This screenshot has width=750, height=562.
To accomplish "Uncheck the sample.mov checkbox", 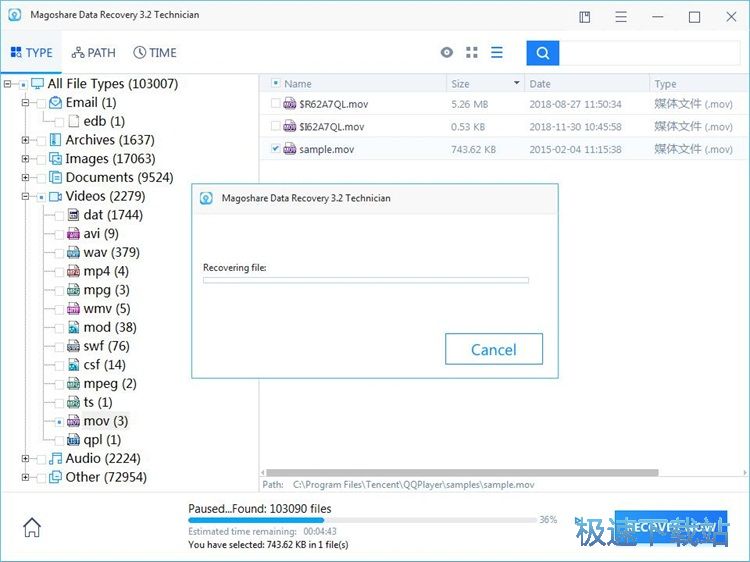I will pyautogui.click(x=275, y=149).
